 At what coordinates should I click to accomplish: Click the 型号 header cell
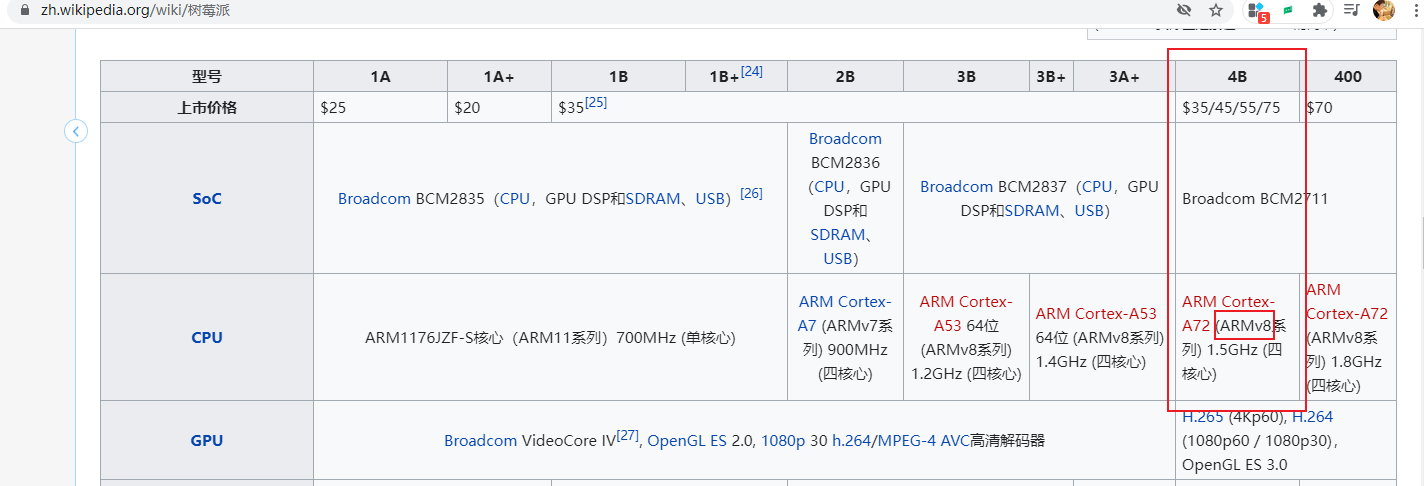pyautogui.click(x=207, y=76)
